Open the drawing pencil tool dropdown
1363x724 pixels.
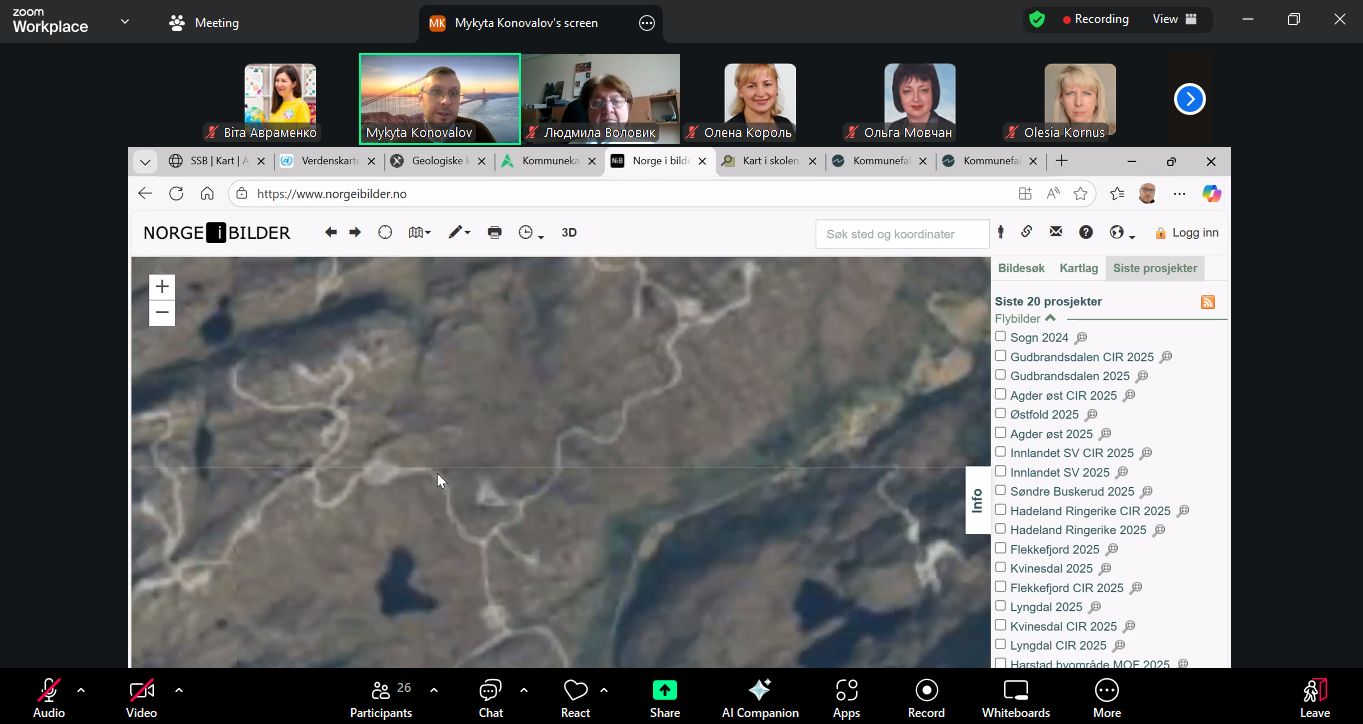459,232
